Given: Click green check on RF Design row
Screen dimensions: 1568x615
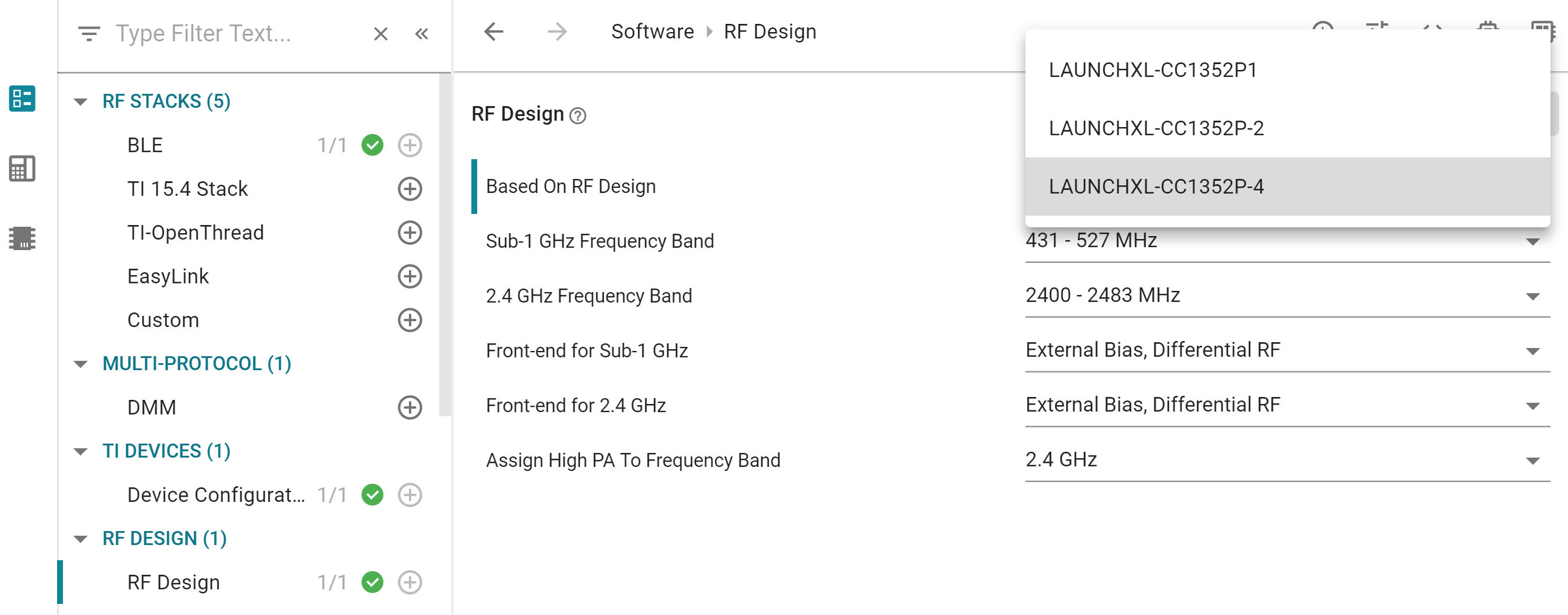Looking at the screenshot, I should point(372,583).
